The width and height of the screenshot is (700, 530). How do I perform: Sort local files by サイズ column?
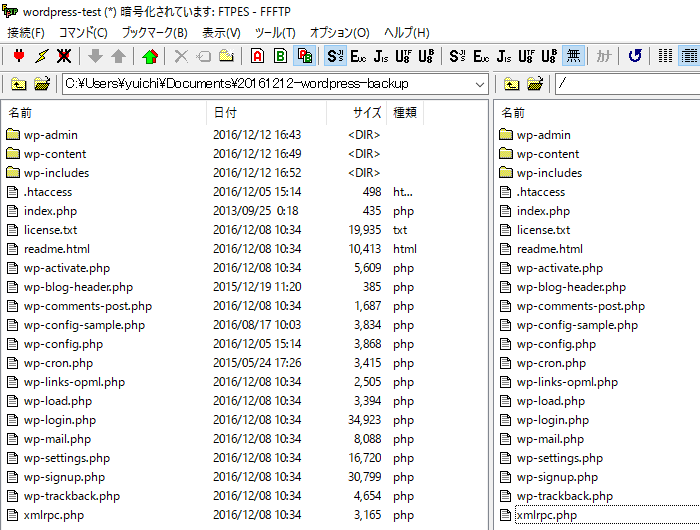(x=366, y=113)
